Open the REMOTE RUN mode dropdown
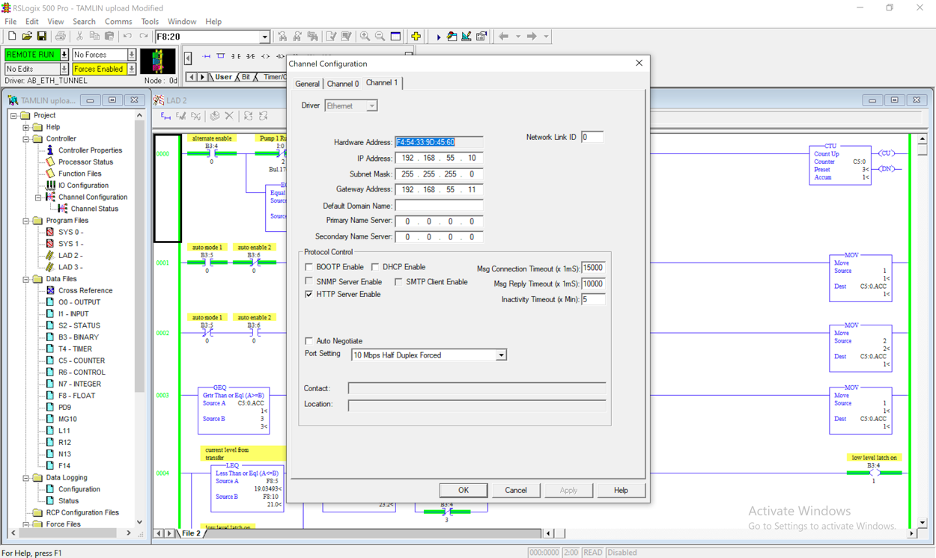The width and height of the screenshot is (936, 558). point(64,54)
